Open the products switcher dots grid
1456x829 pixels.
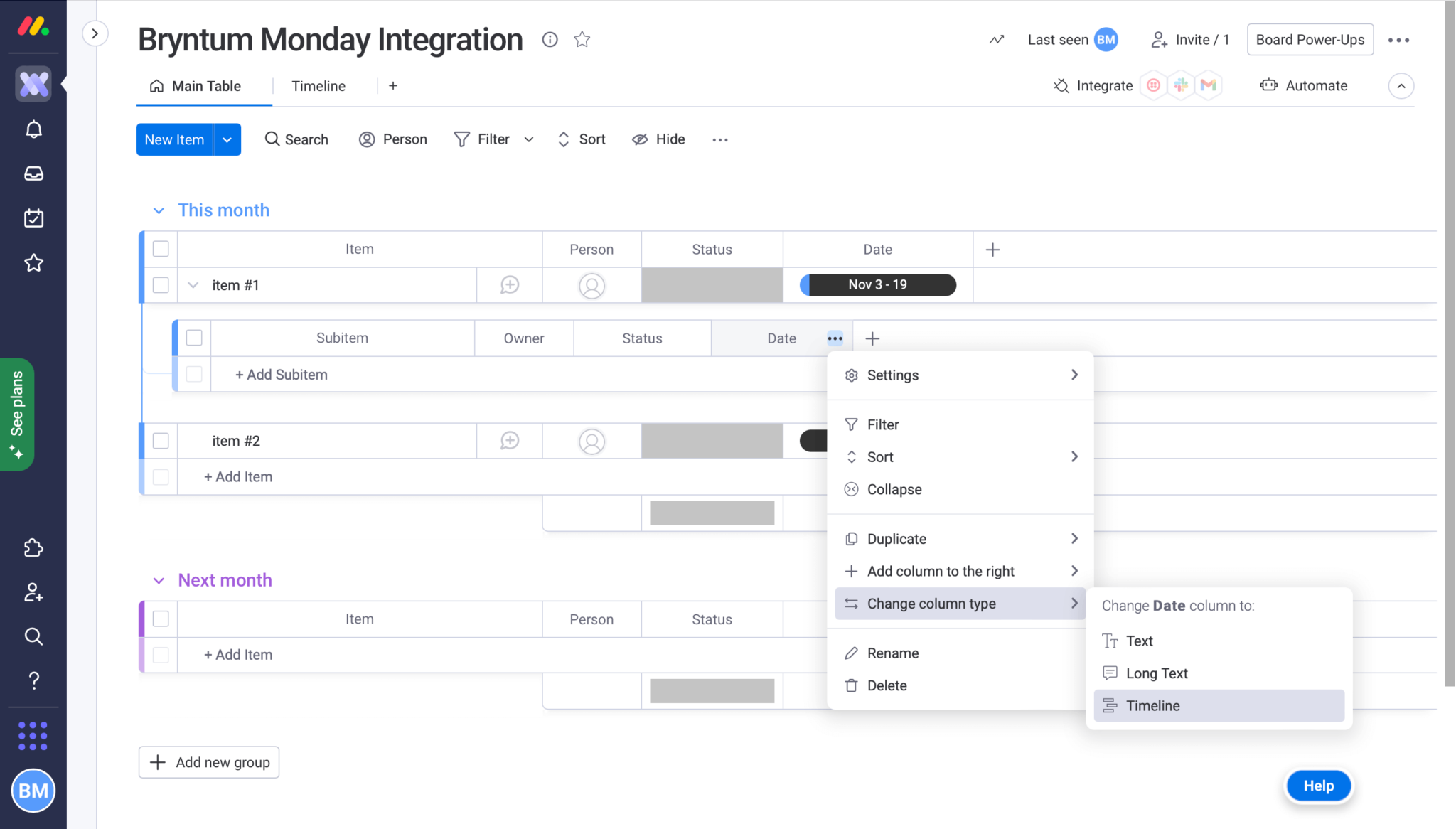point(33,736)
